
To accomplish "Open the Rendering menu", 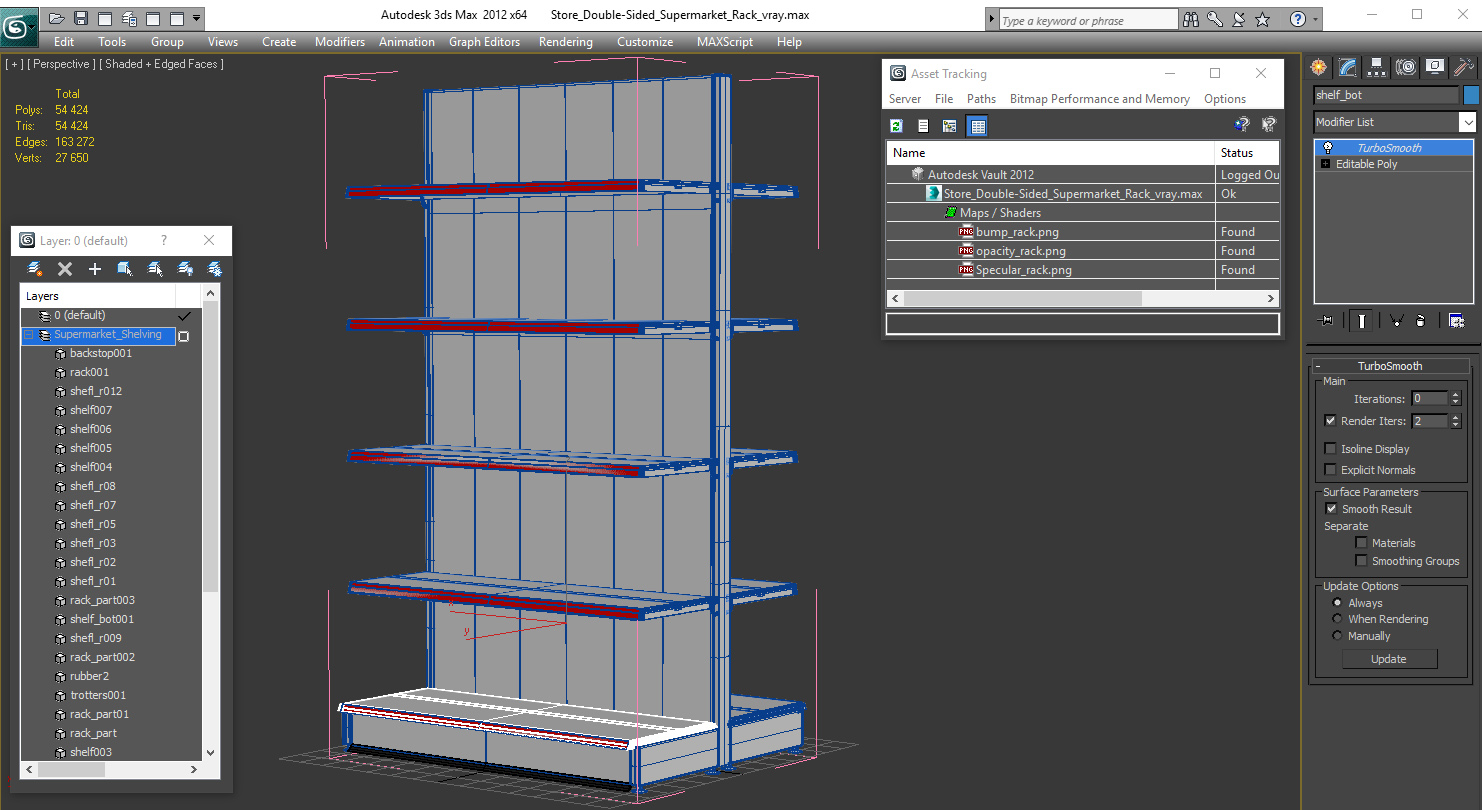I will (x=566, y=42).
